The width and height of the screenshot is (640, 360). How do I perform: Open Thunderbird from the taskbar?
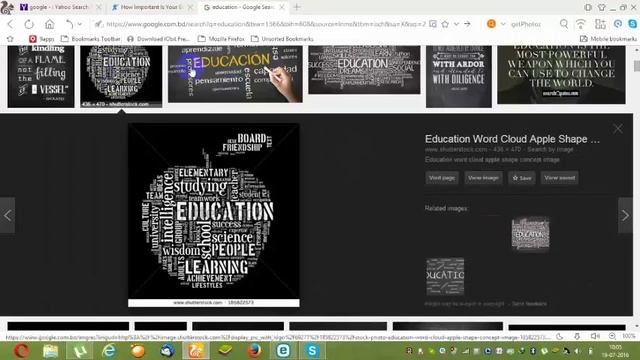point(167,351)
